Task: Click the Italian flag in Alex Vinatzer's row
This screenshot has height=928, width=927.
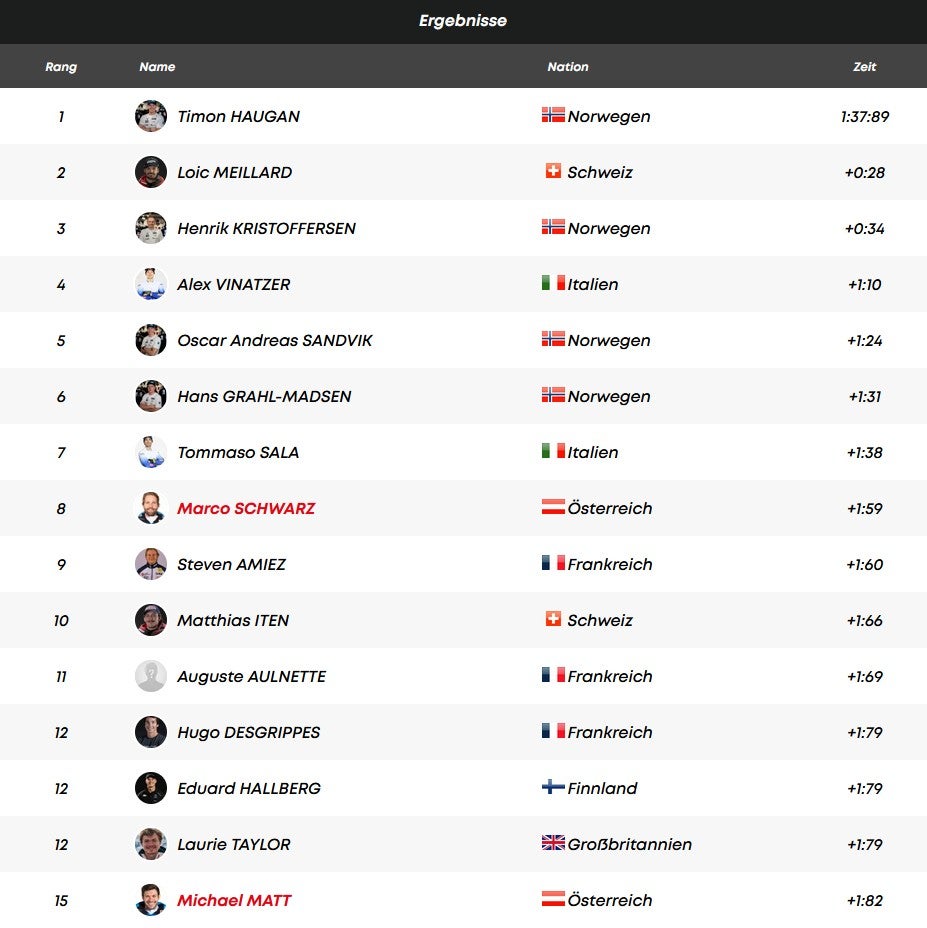Action: click(x=553, y=283)
